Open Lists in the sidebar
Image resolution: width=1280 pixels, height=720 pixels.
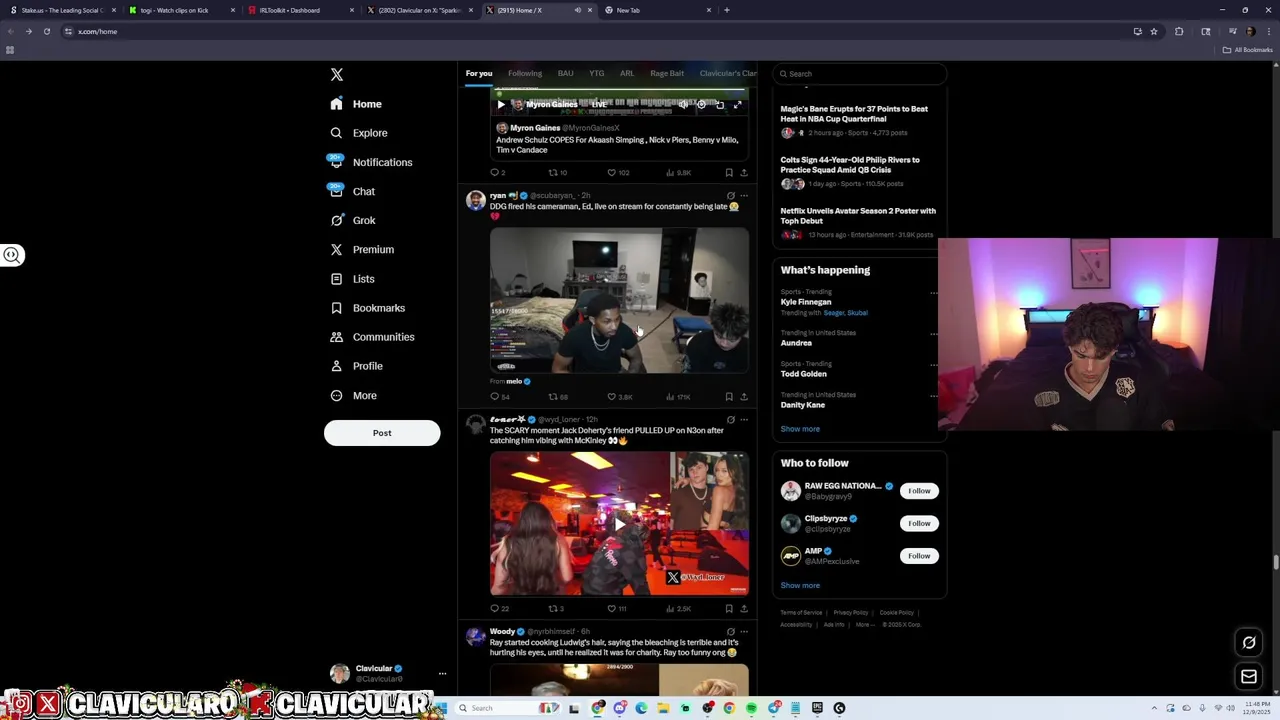(x=352, y=279)
